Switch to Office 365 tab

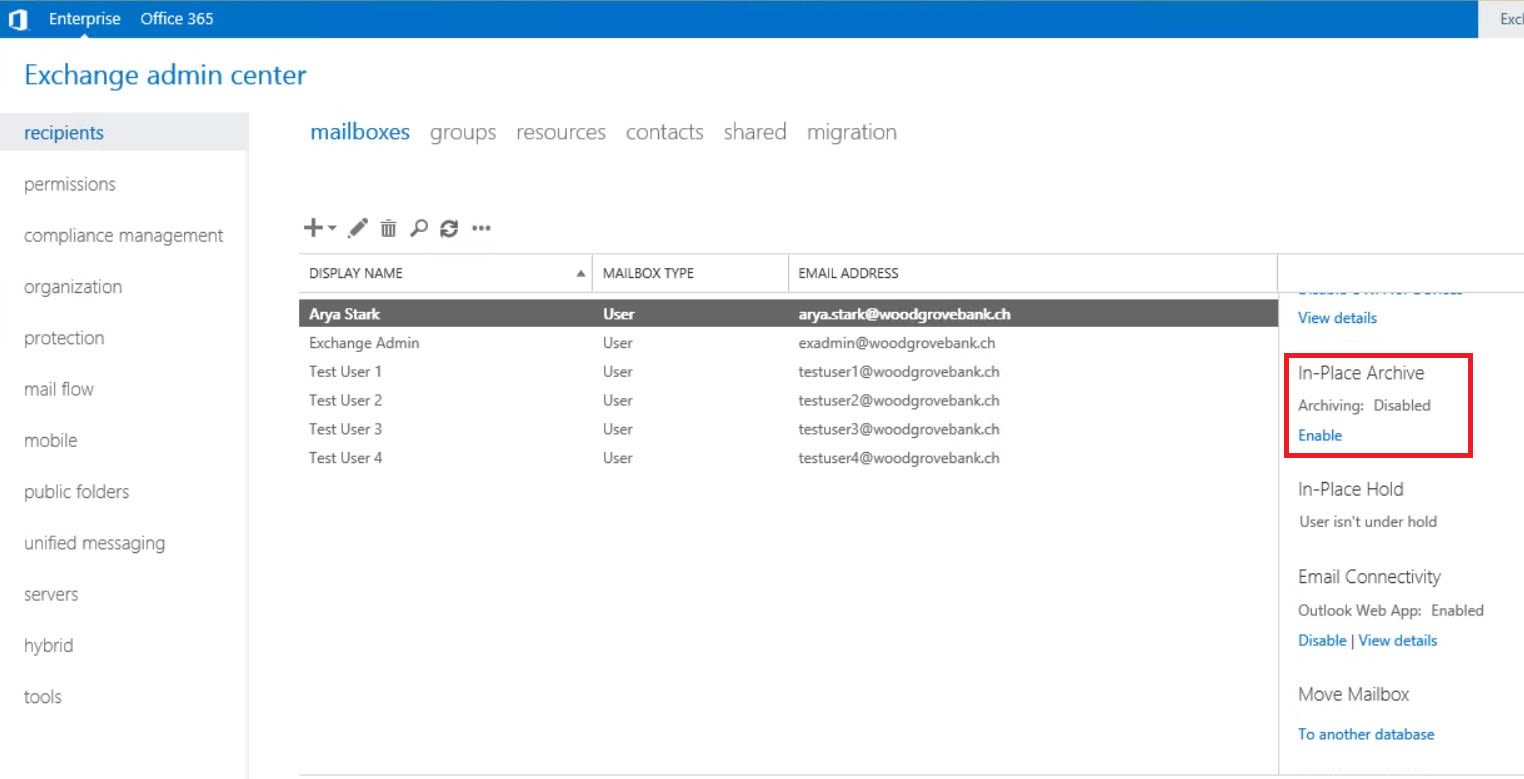[x=177, y=19]
